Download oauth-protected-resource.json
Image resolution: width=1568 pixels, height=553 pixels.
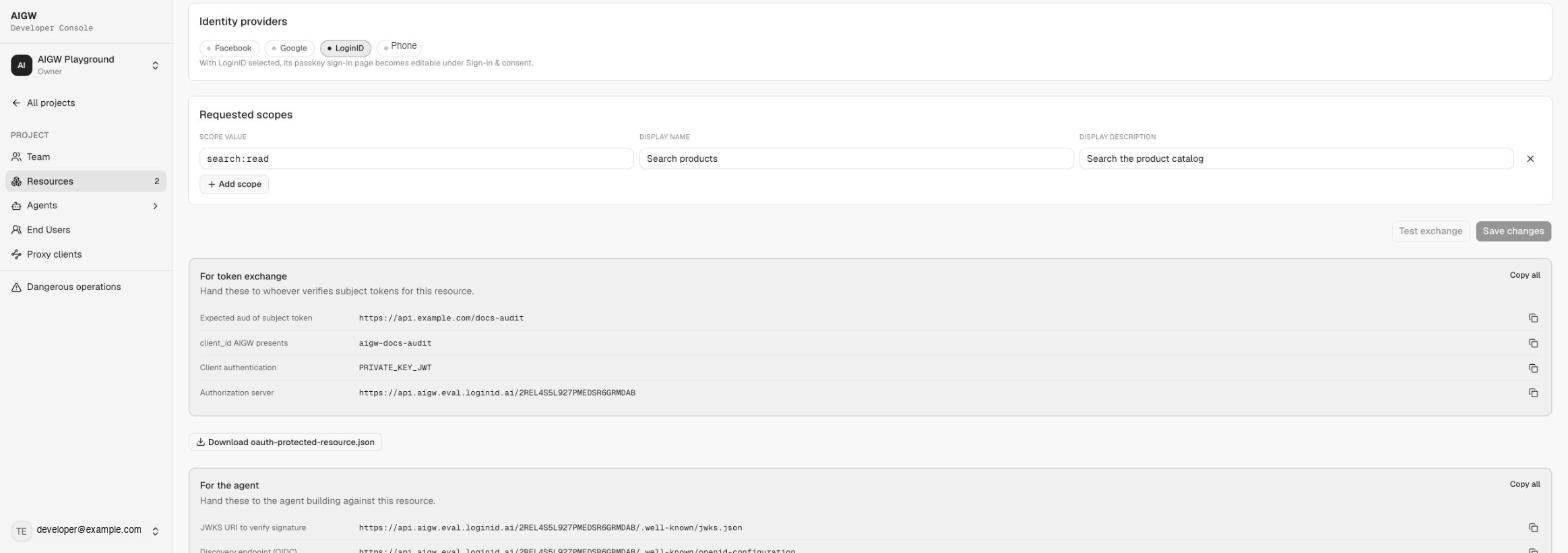pos(285,442)
